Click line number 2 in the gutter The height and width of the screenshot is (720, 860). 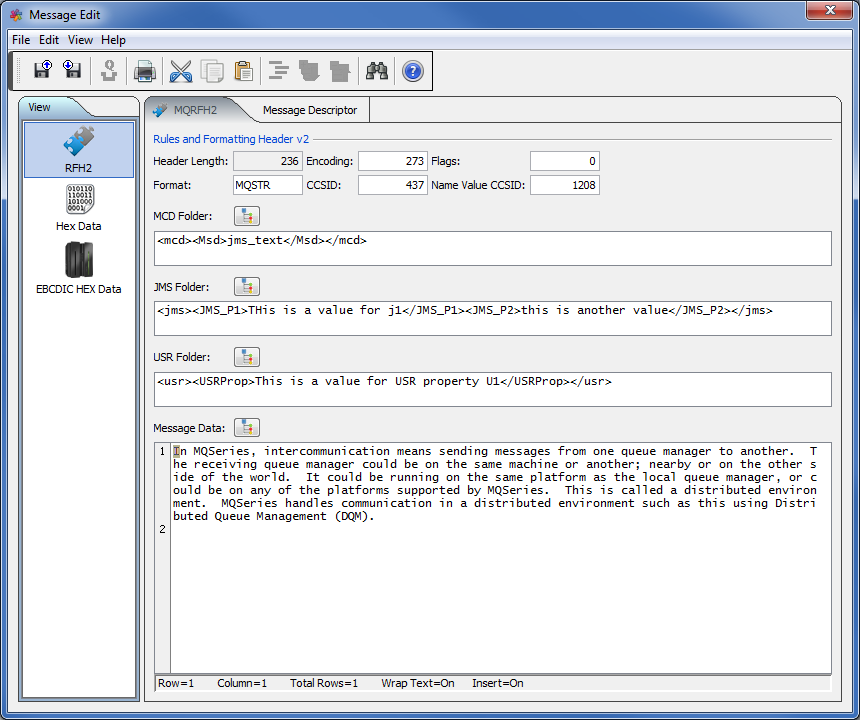(162, 529)
